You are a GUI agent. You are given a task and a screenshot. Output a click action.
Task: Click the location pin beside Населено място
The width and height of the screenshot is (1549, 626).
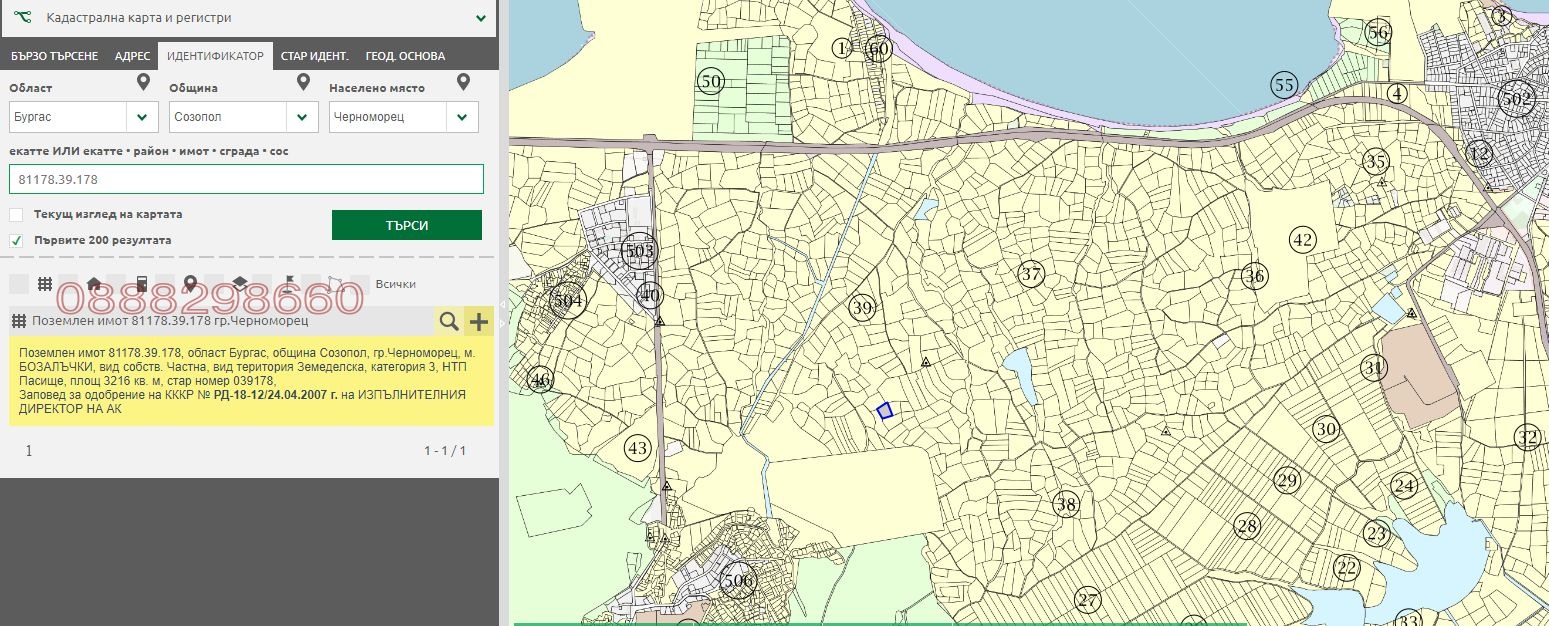pos(463,83)
